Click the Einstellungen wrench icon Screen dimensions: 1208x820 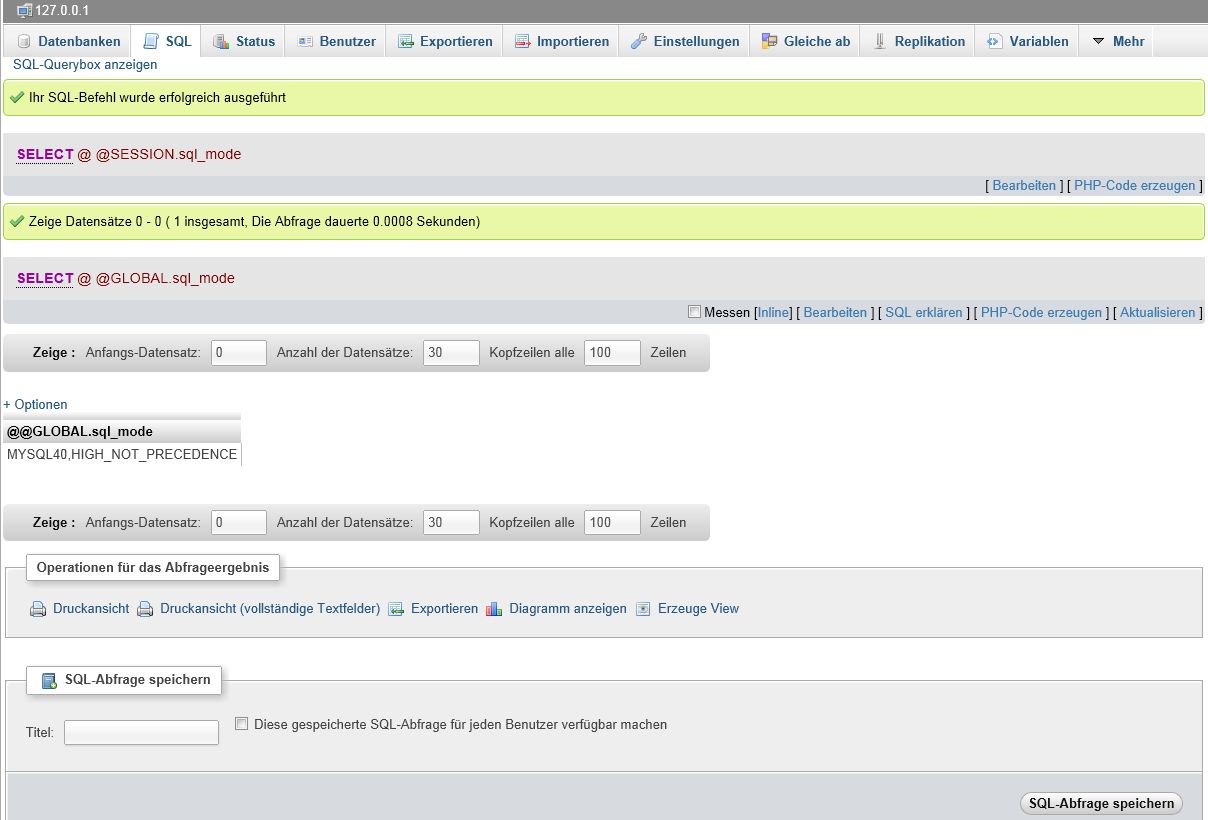coord(638,42)
